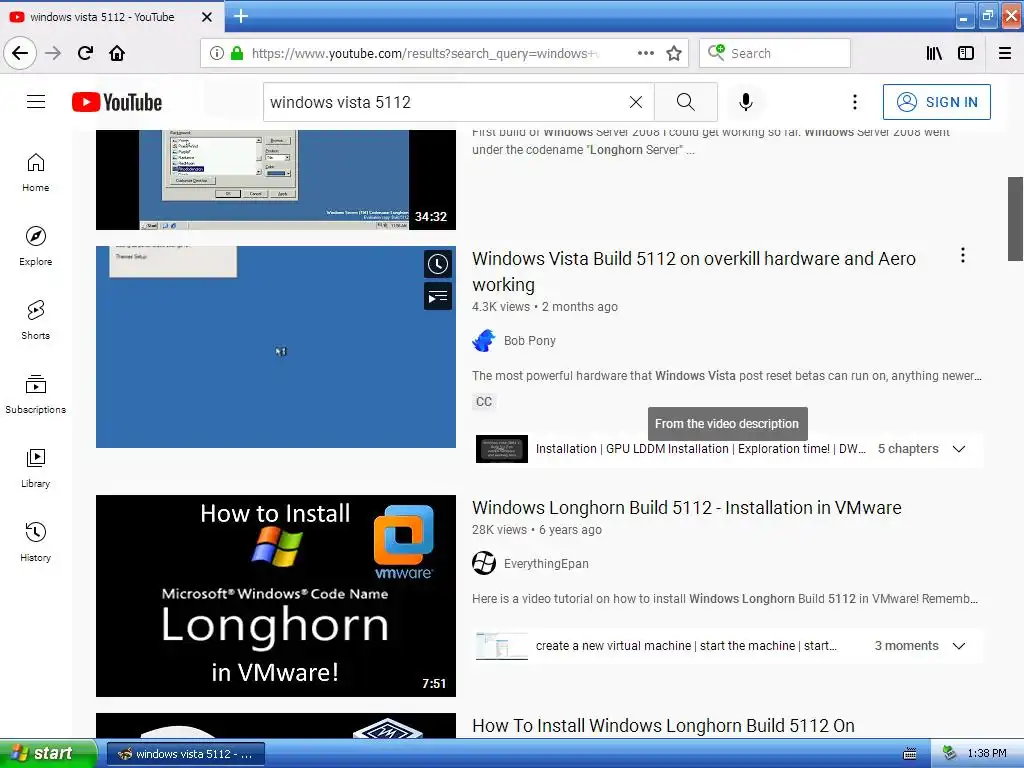Open Explore in YouTube sidebar

[36, 246]
